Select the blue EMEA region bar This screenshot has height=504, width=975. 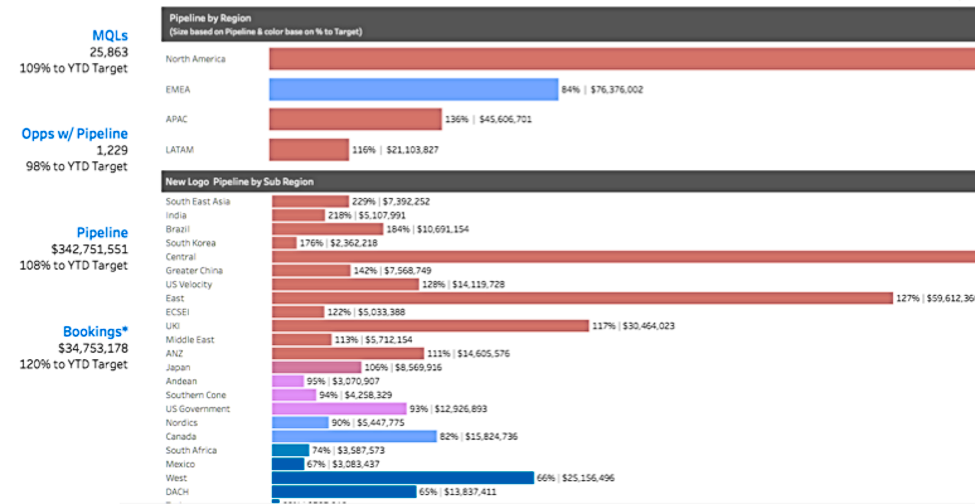pos(414,89)
